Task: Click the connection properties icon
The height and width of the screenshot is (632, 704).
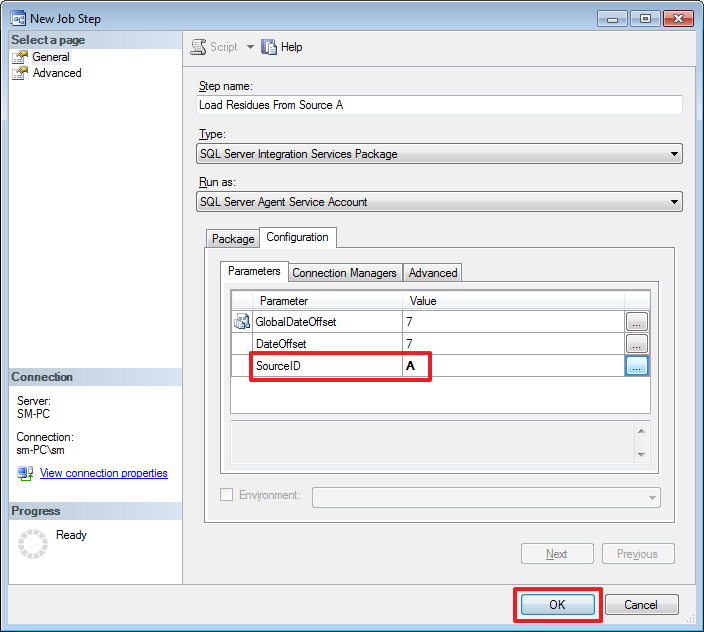Action: 25,473
